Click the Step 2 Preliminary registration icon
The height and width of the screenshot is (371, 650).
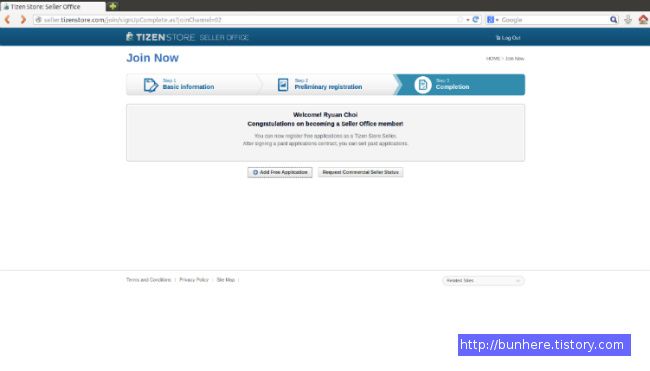pos(283,85)
